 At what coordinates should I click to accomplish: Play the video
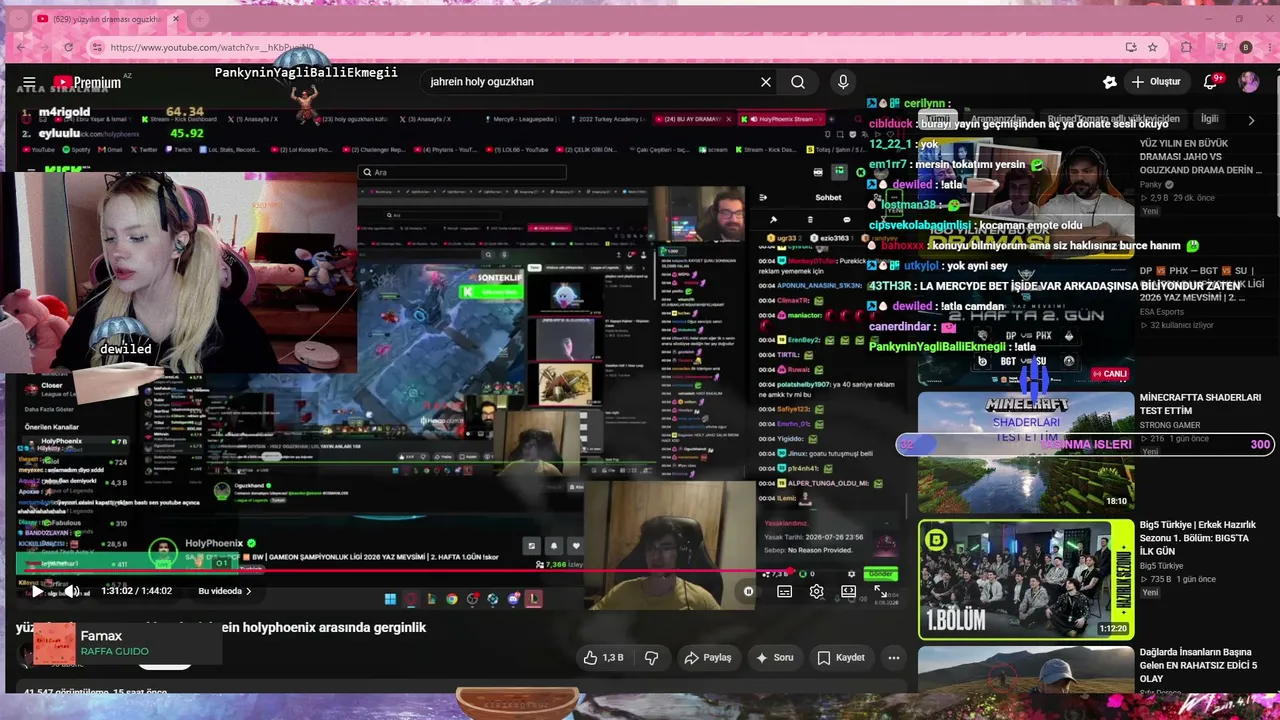[37, 591]
